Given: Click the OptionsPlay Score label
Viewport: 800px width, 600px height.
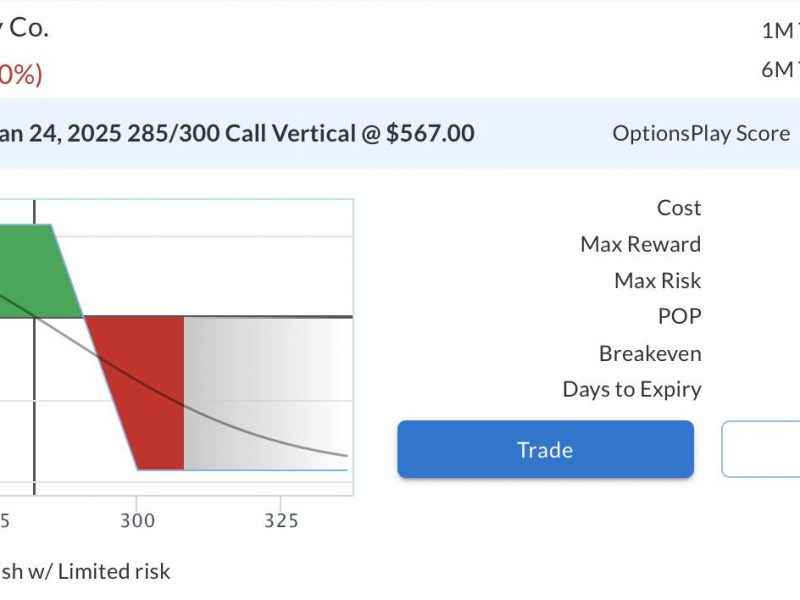Looking at the screenshot, I should click(702, 134).
